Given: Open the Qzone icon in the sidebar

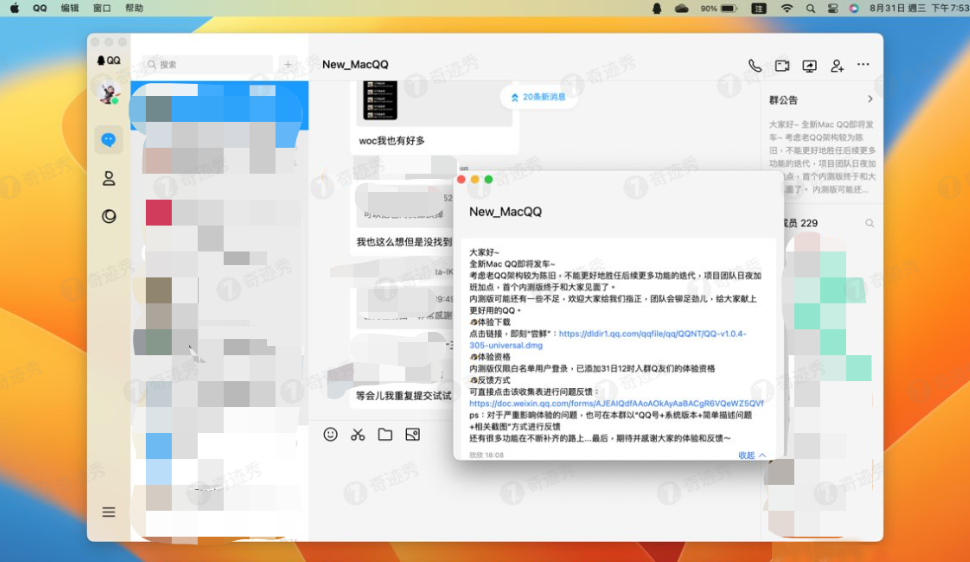Looking at the screenshot, I should pos(109,216).
